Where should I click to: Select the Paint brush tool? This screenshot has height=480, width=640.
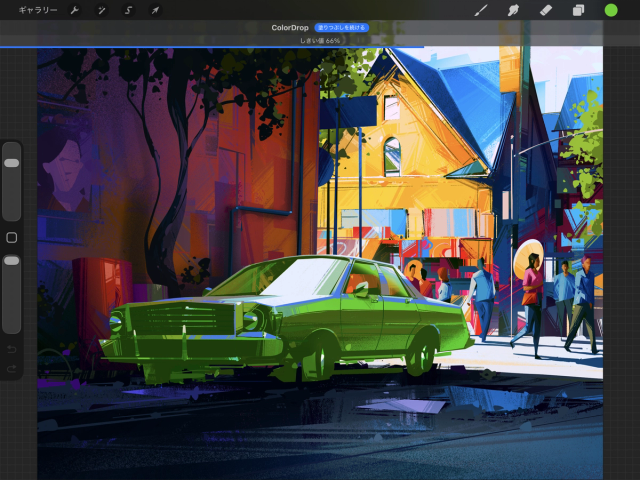click(x=481, y=10)
